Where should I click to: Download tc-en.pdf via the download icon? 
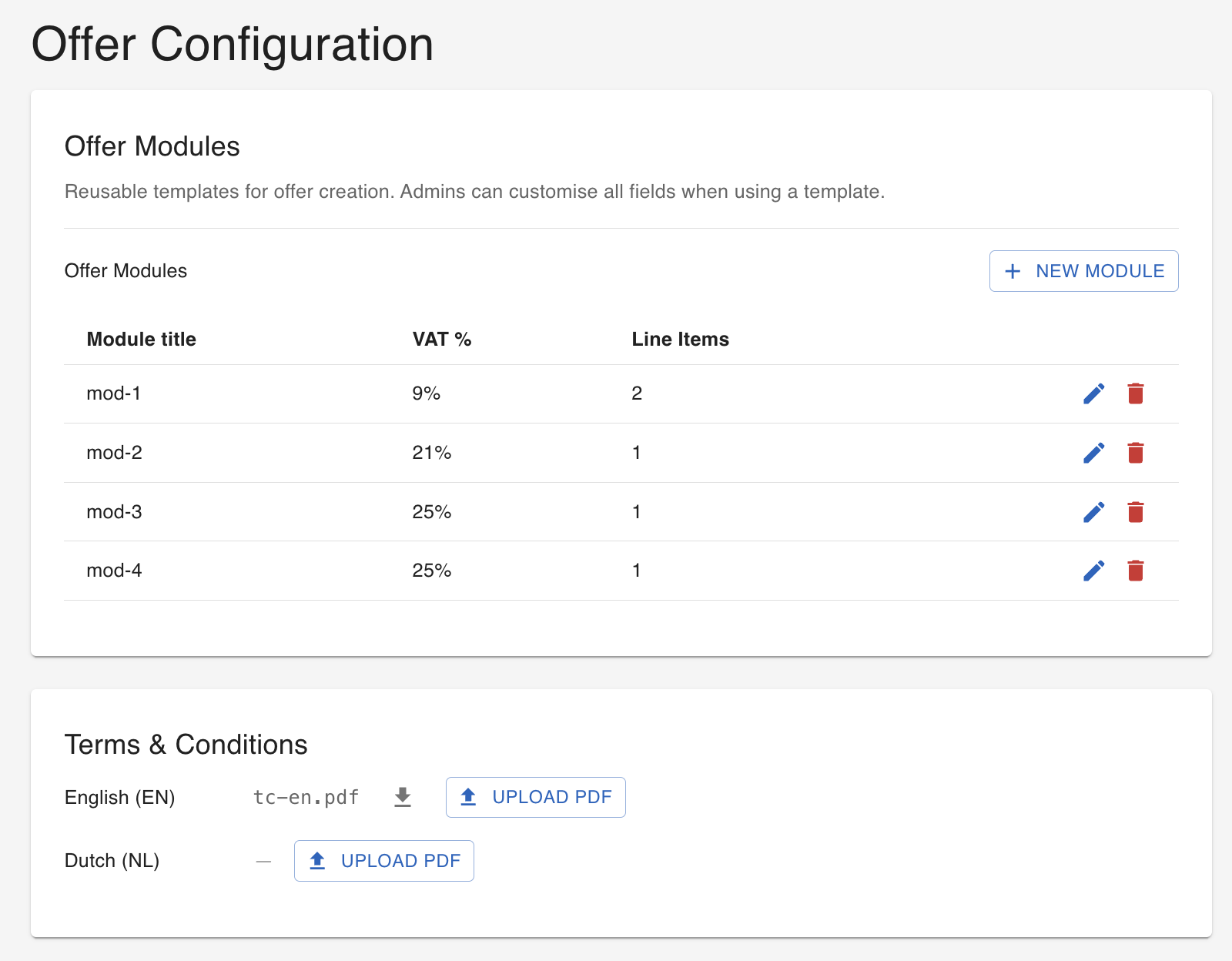pos(402,798)
